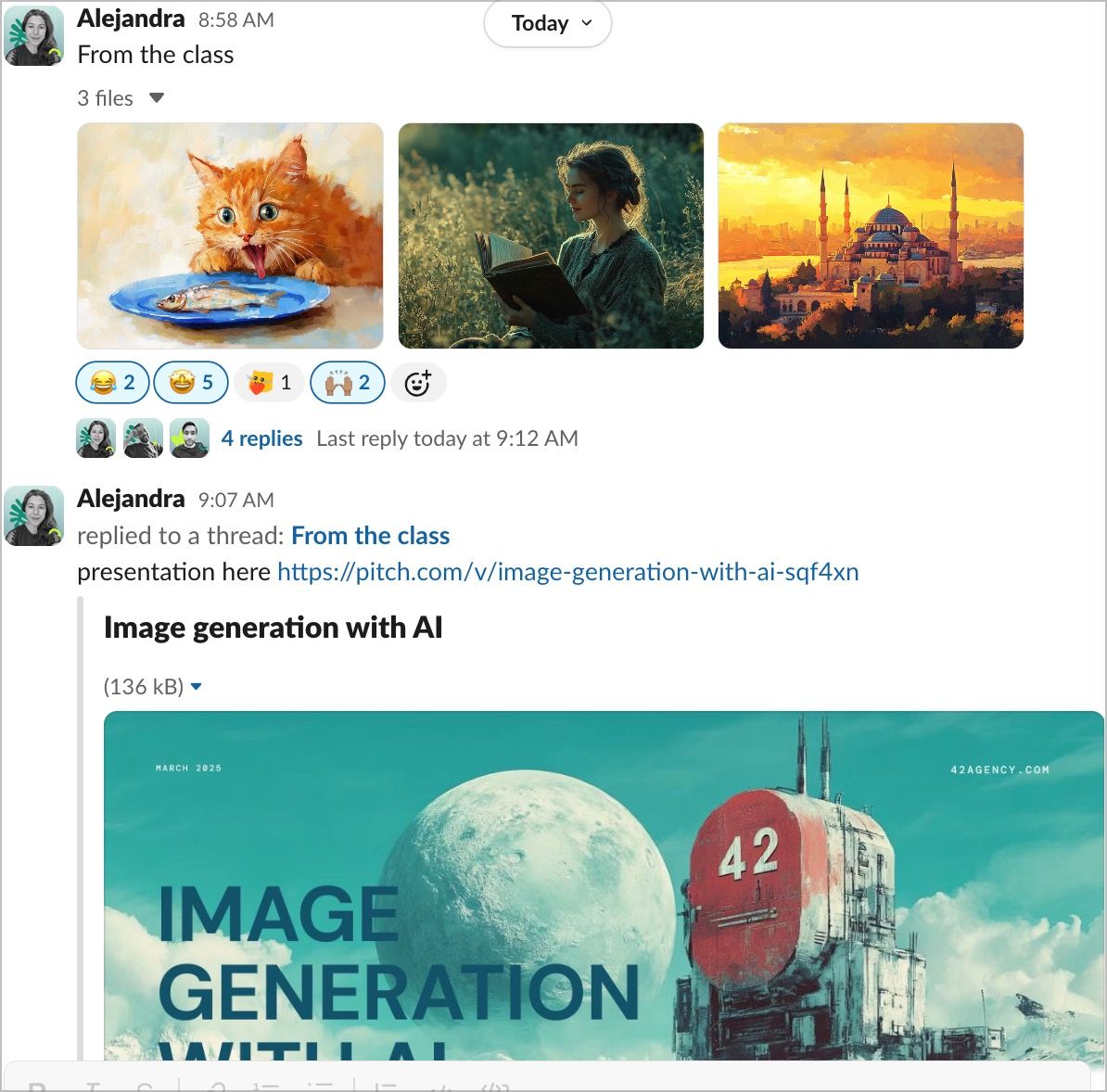Click Alejandra's avatar on the 9:07 AM message

(34, 516)
